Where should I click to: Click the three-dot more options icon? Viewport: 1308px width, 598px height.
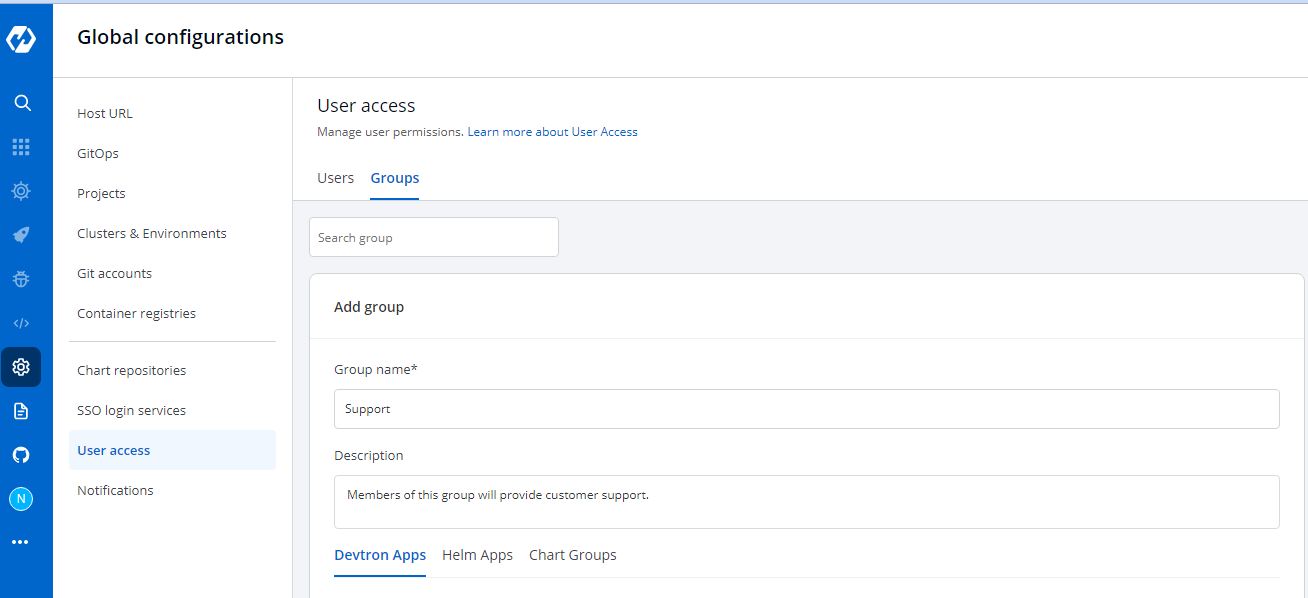tap(21, 542)
